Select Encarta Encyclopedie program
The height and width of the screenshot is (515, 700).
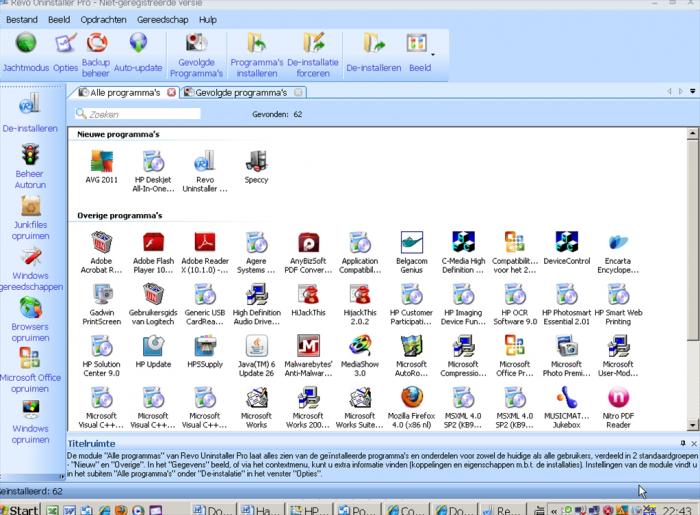point(618,253)
